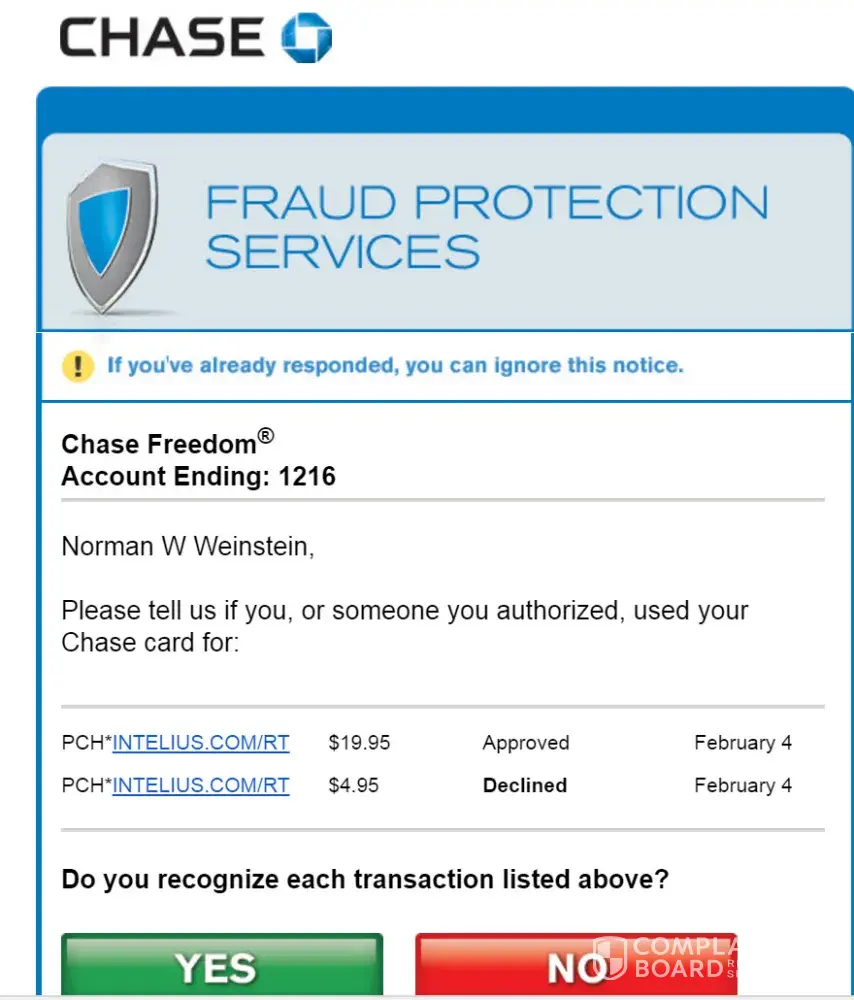Click the Fraud Protection Services heading
This screenshot has width=854, height=1000.
click(486, 226)
